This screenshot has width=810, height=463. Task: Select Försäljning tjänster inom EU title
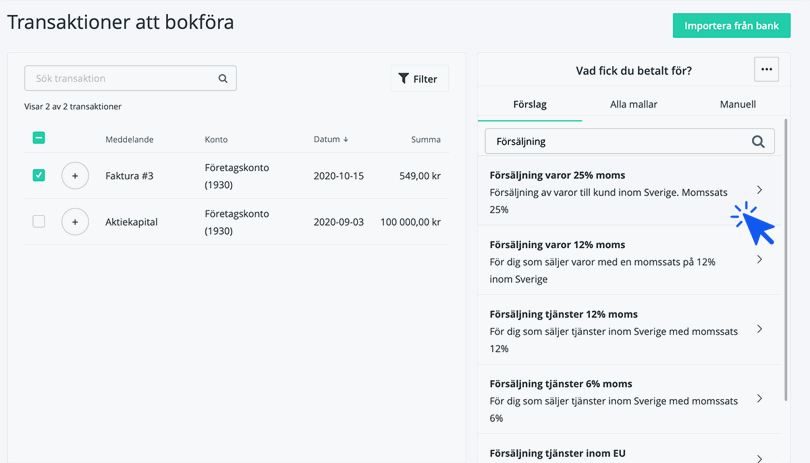tap(557, 453)
